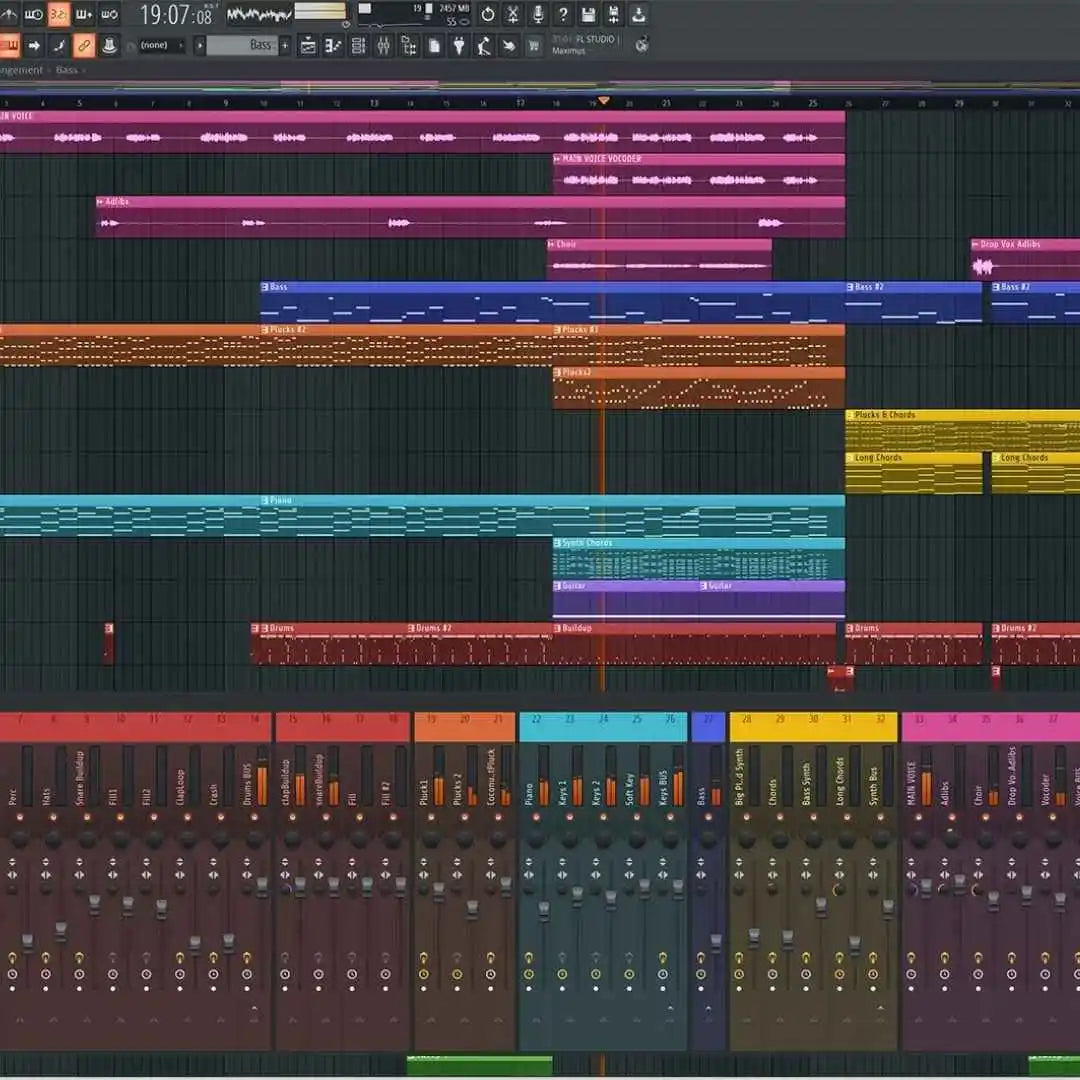Toggle the orange link icon
The image size is (1080, 1080).
click(84, 45)
